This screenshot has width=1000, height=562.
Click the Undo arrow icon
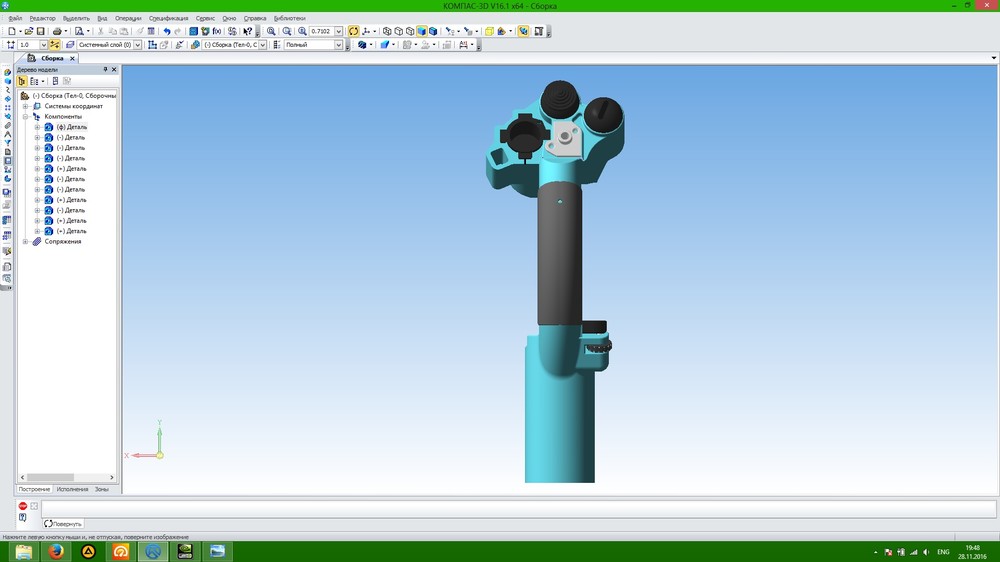click(x=166, y=31)
